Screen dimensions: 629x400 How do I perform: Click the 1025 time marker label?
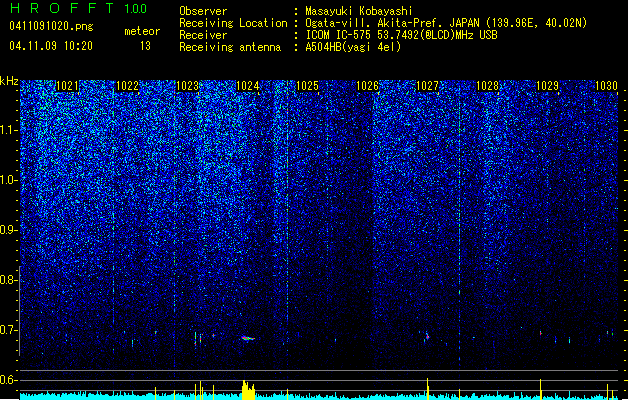click(x=307, y=86)
